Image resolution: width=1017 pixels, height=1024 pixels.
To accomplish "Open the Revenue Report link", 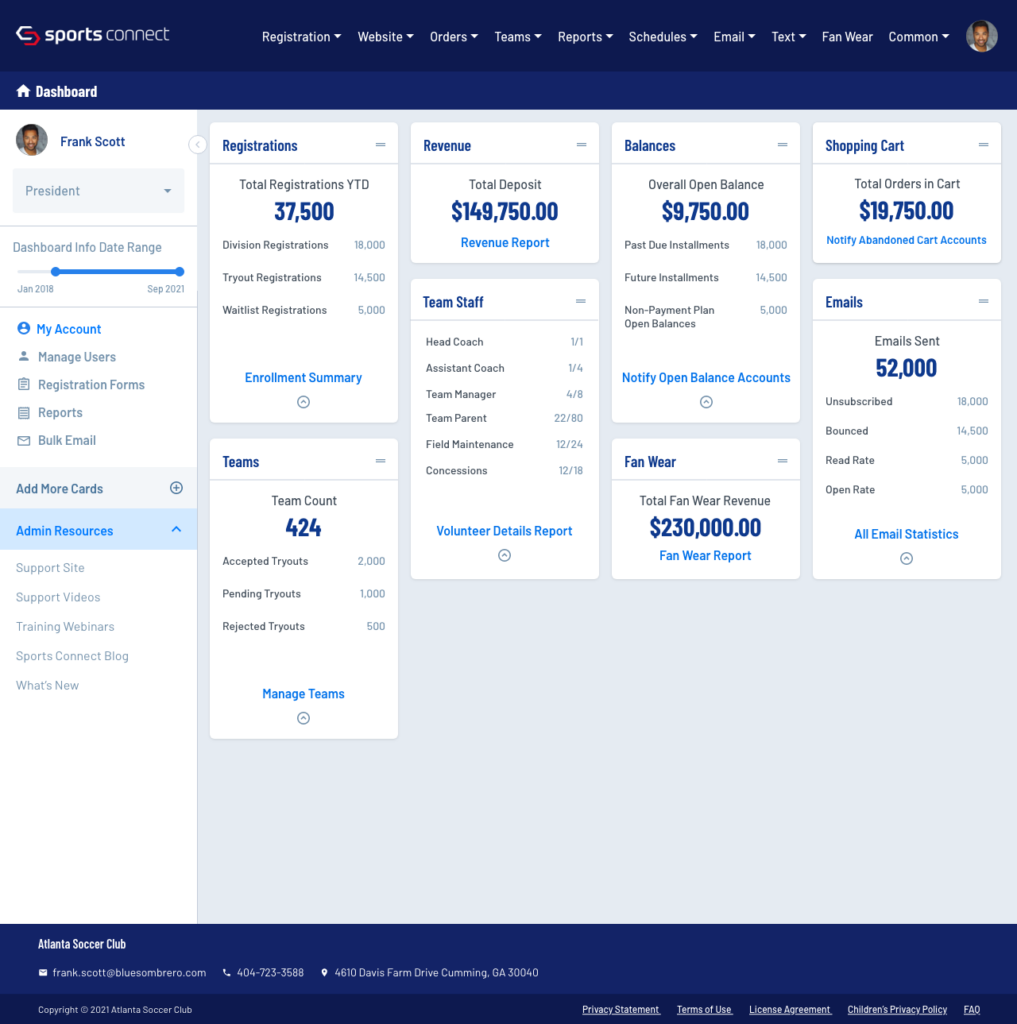I will pyautogui.click(x=505, y=243).
